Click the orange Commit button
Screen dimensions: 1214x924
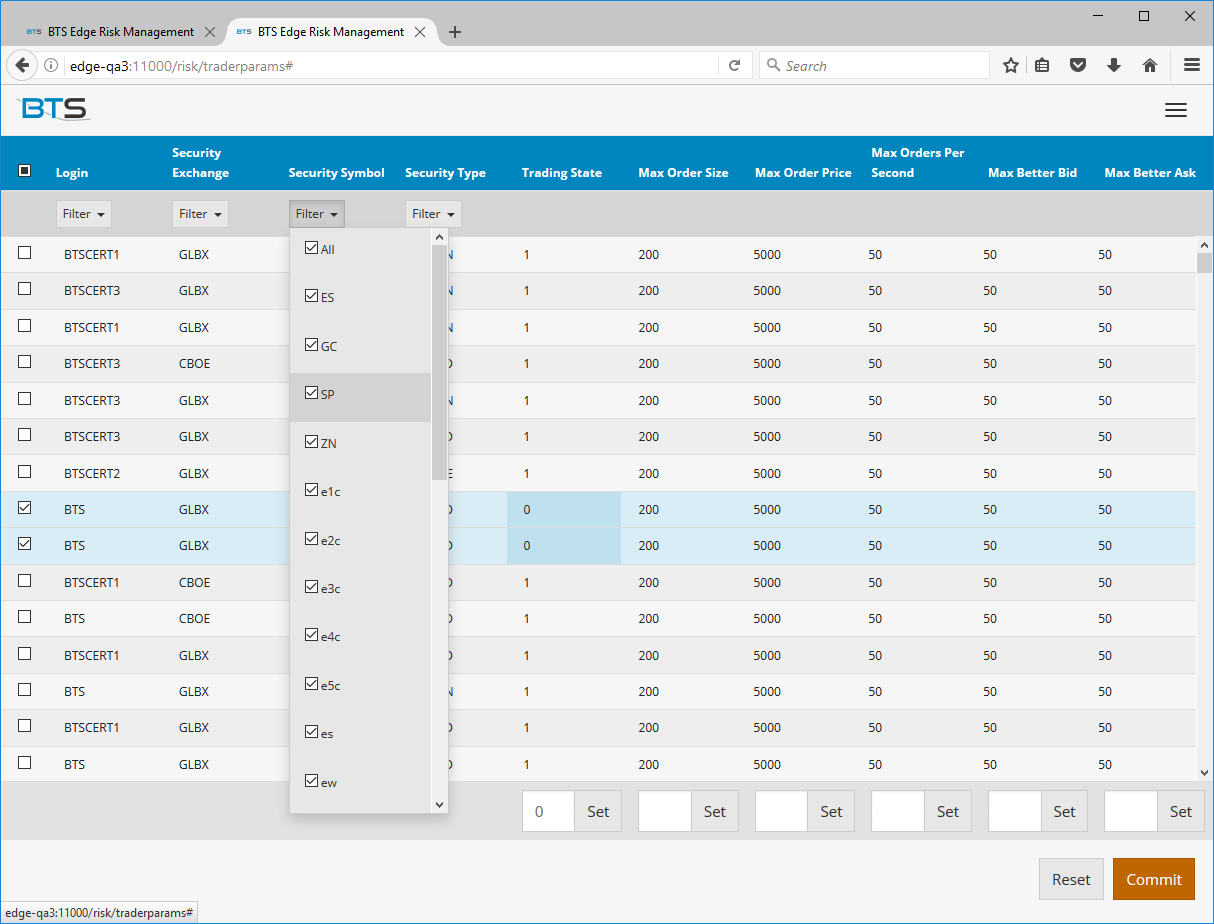point(1154,879)
